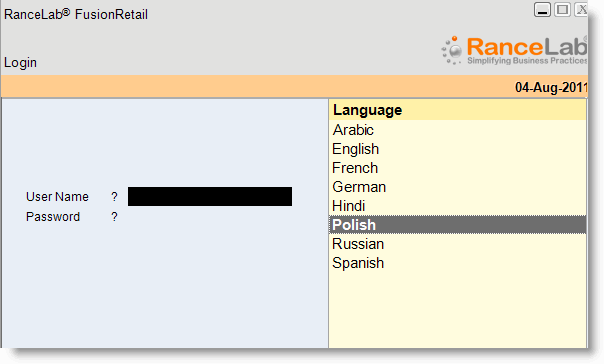This screenshot has height=364, width=604.
Task: Click the RanceLab logo
Action: coord(514,50)
